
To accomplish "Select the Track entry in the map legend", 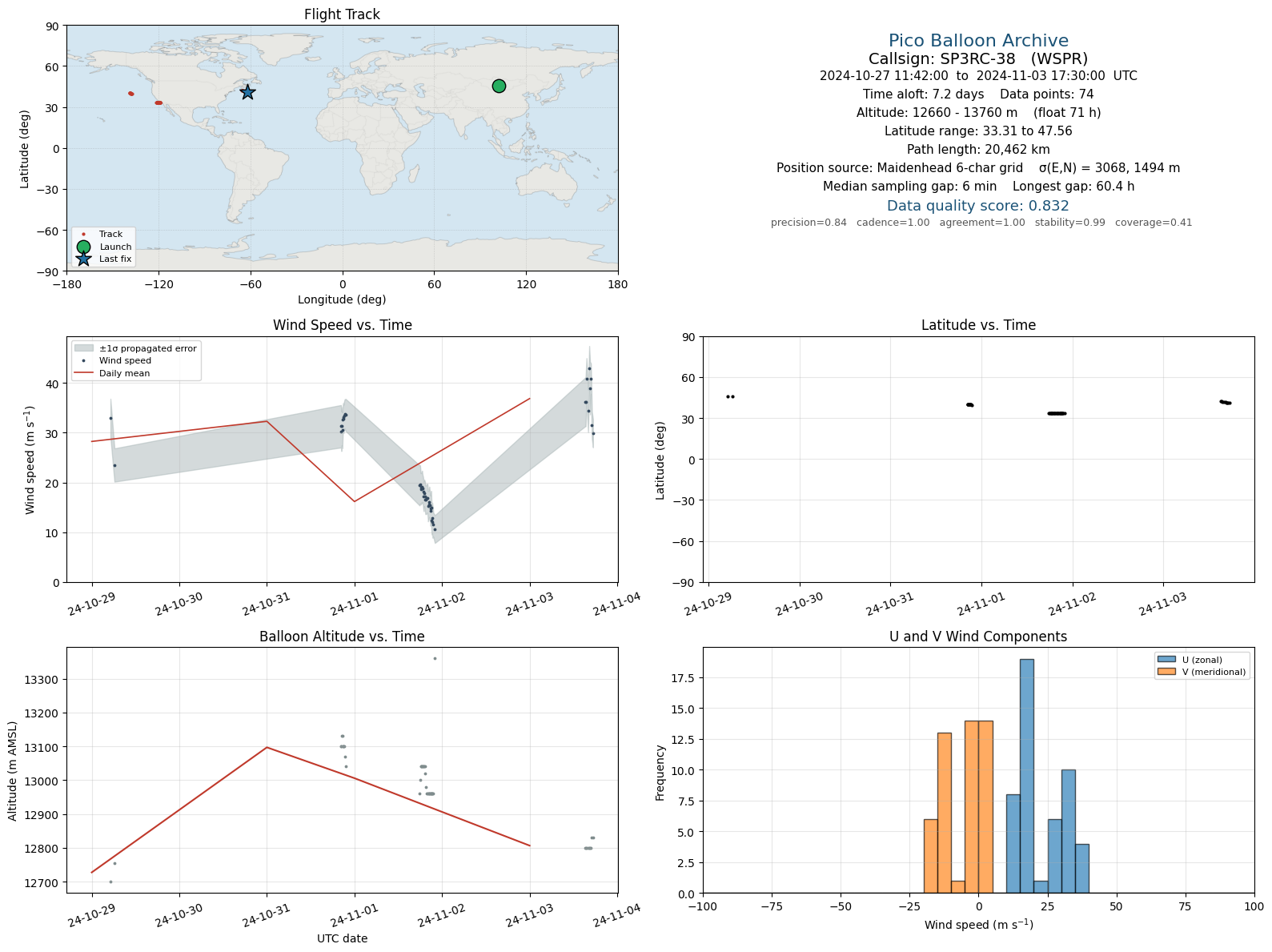I will pos(102,235).
